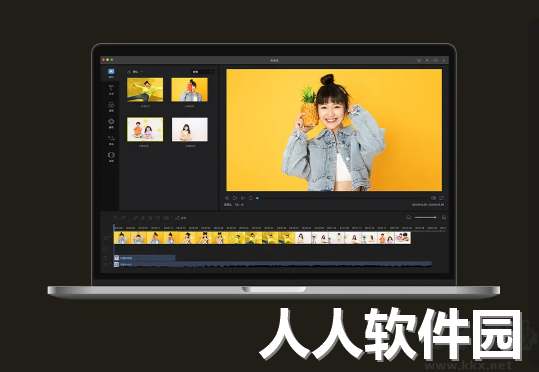Select the text clip on the text track
The height and width of the screenshot is (372, 539).
point(144,258)
